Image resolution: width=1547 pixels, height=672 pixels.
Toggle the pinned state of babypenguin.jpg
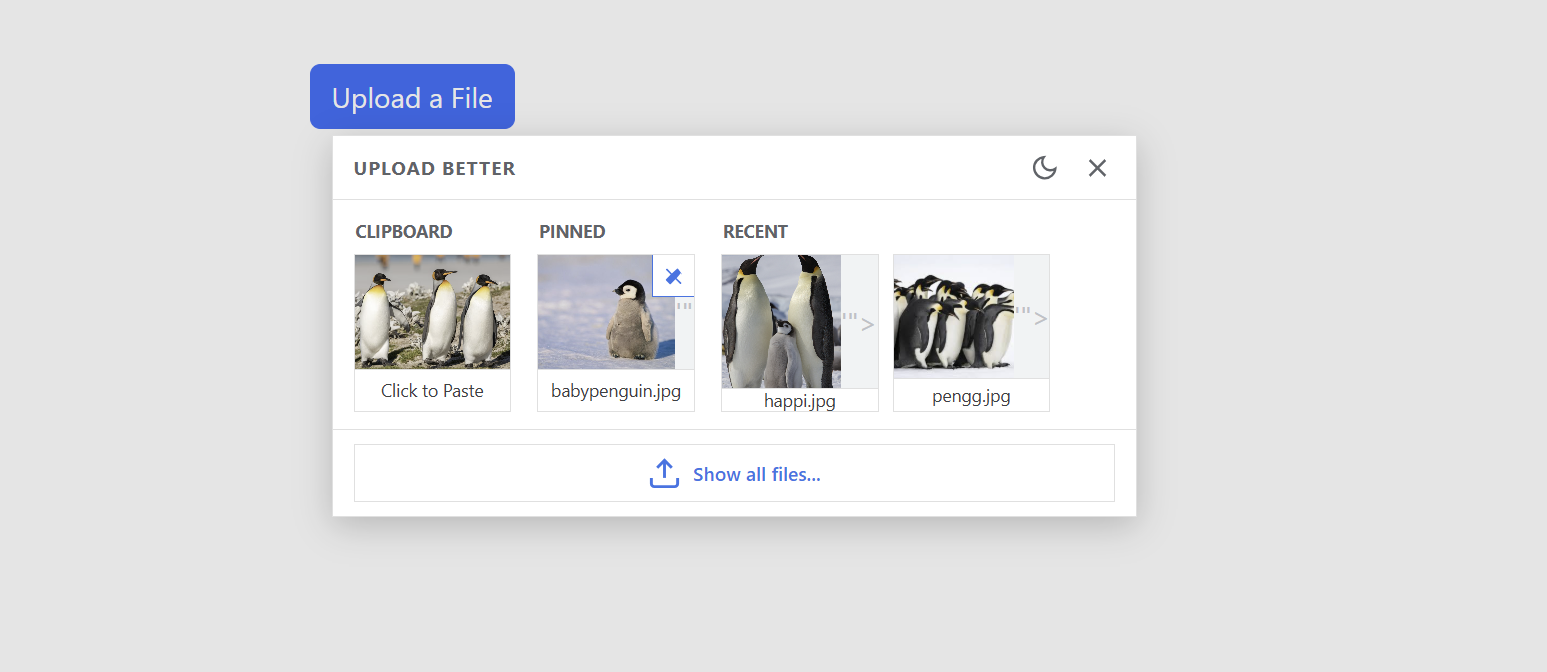coord(673,275)
